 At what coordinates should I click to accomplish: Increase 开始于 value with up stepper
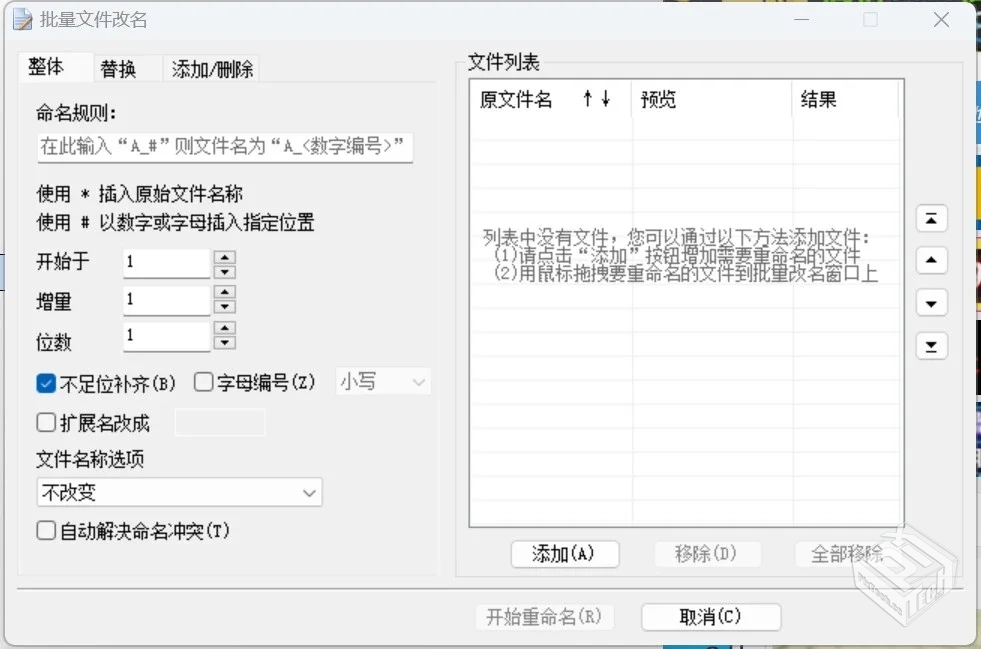[x=227, y=256]
